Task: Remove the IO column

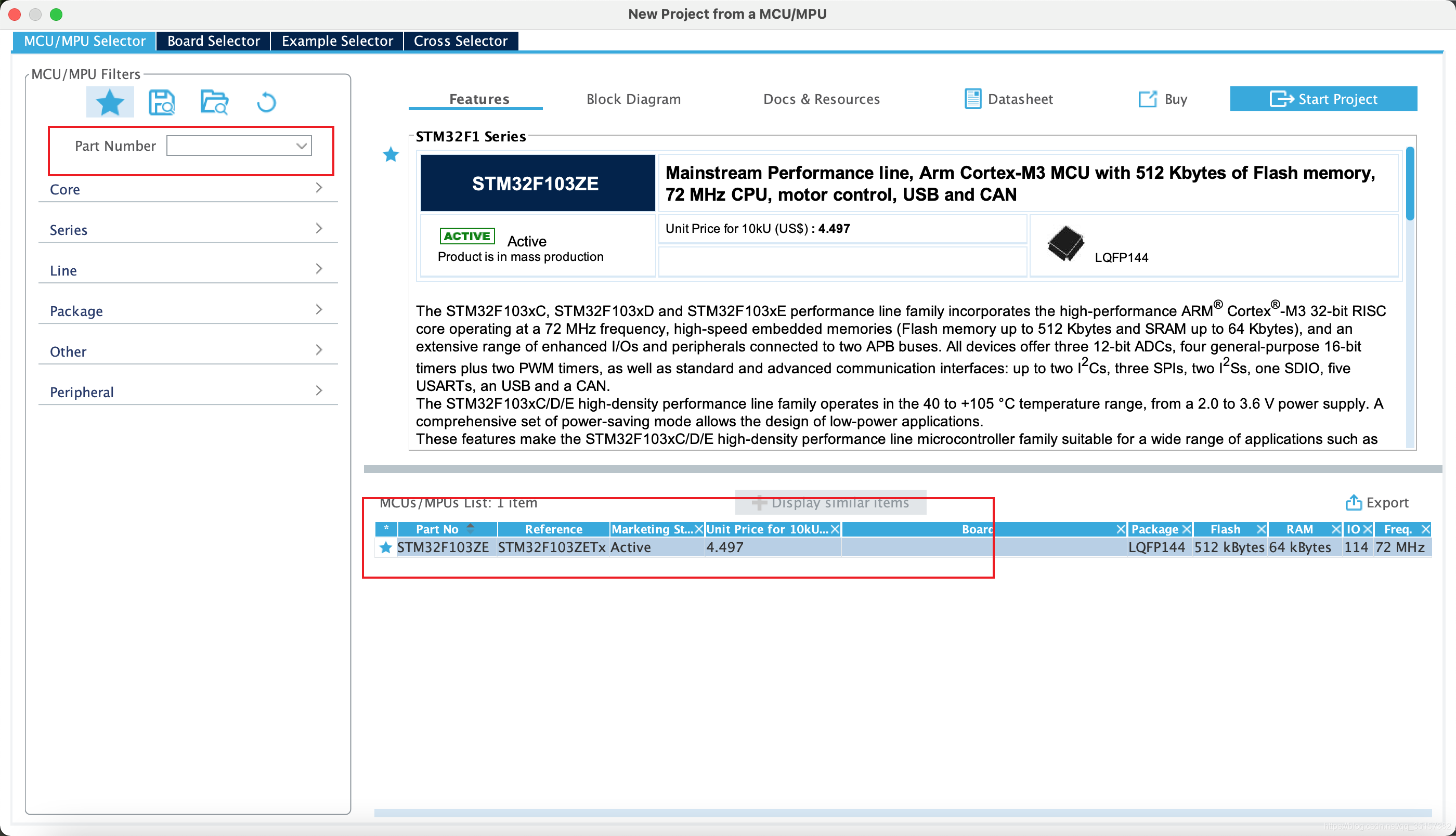Action: click(x=1367, y=529)
